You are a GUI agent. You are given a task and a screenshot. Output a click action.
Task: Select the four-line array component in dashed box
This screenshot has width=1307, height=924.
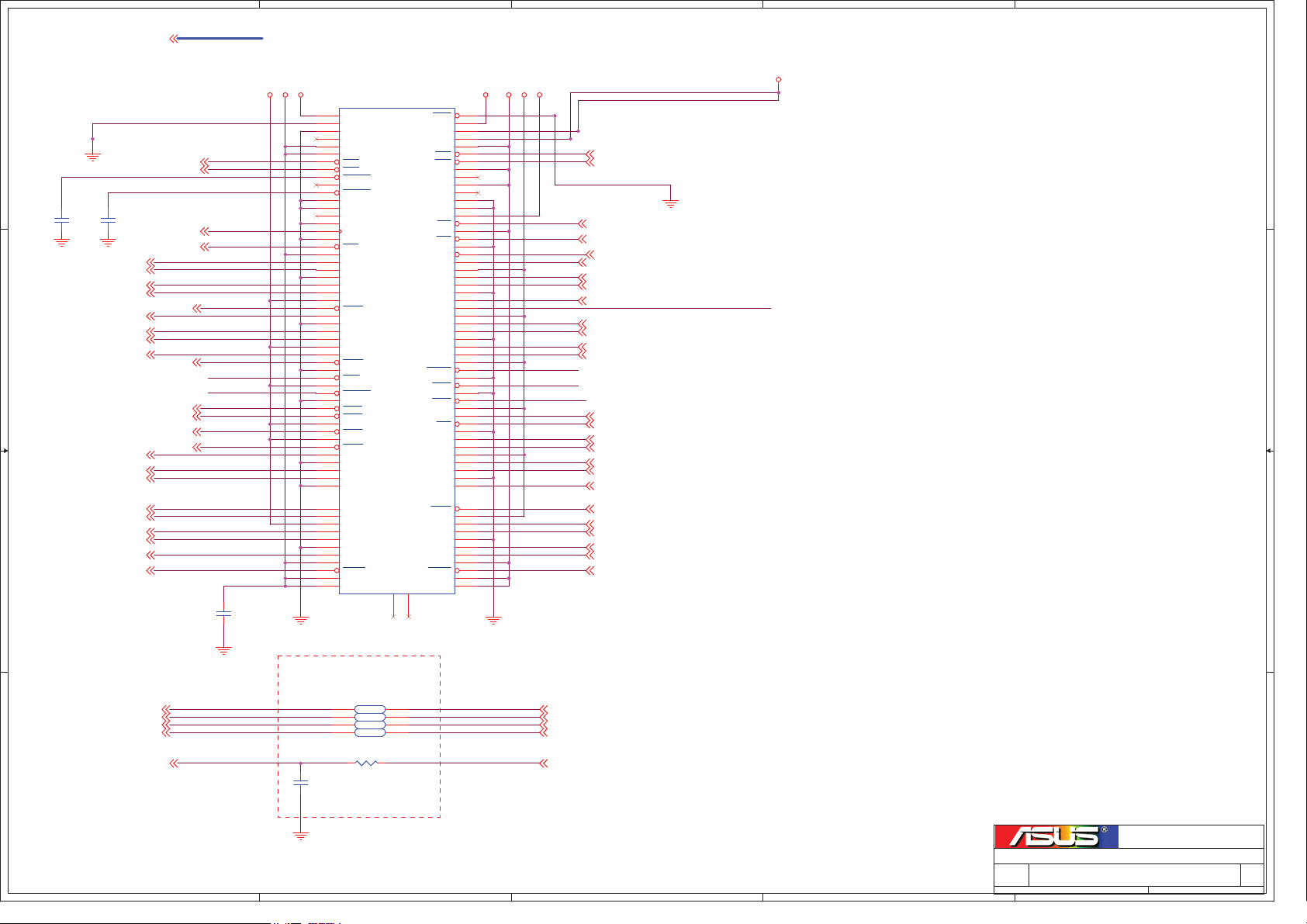370,721
